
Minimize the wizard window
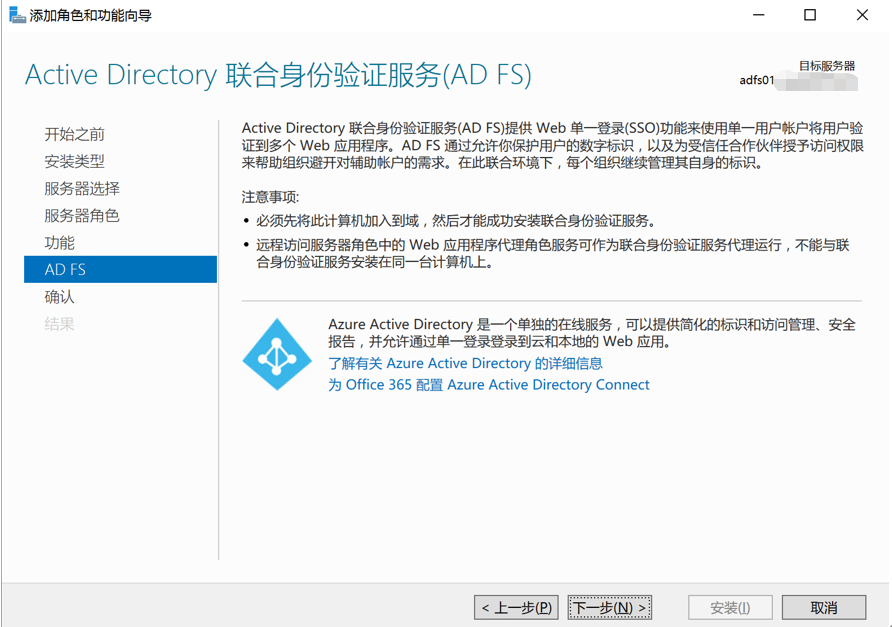758,15
